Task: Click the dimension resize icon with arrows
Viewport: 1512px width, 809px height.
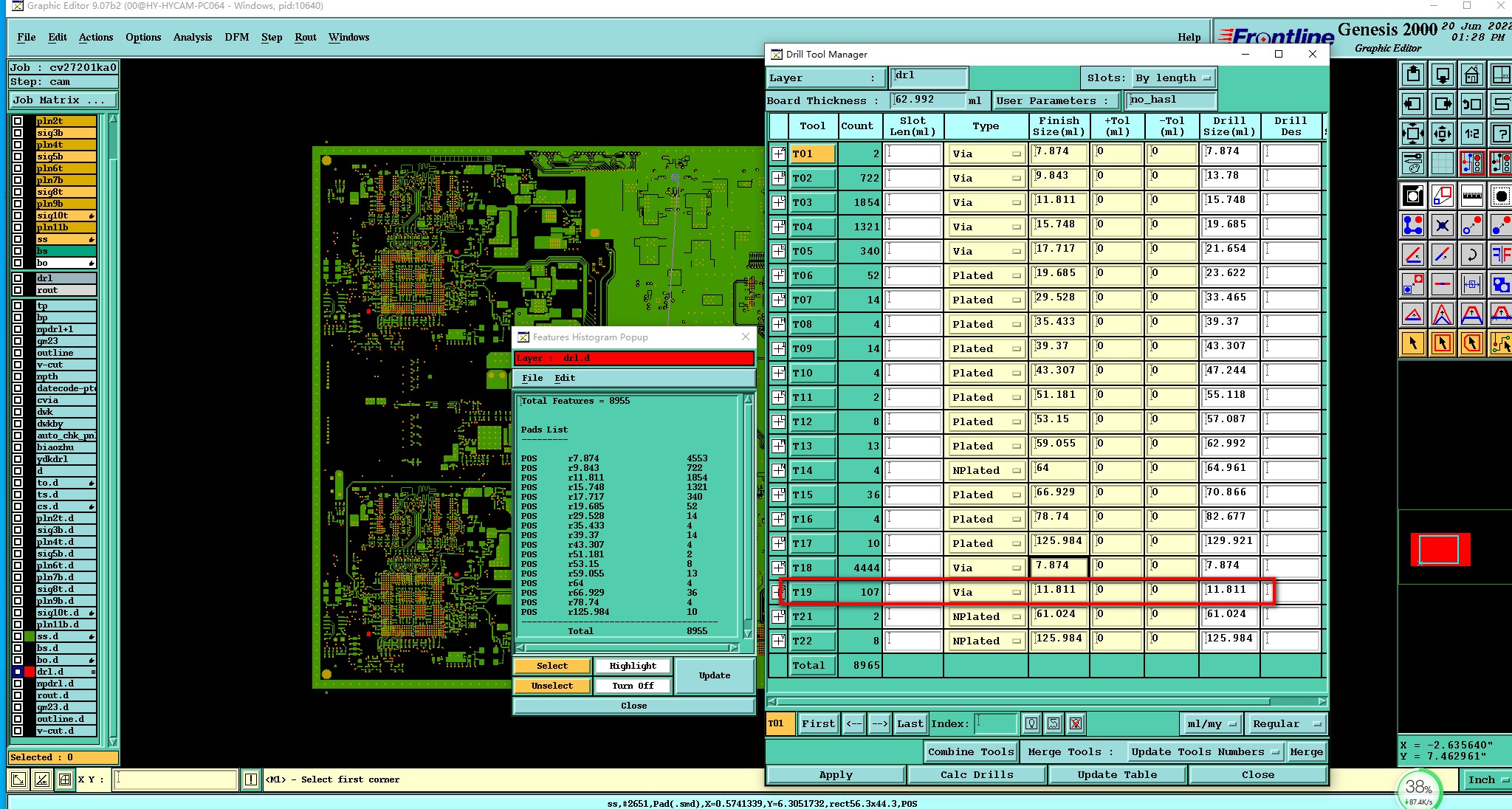Action: pyautogui.click(x=1471, y=284)
